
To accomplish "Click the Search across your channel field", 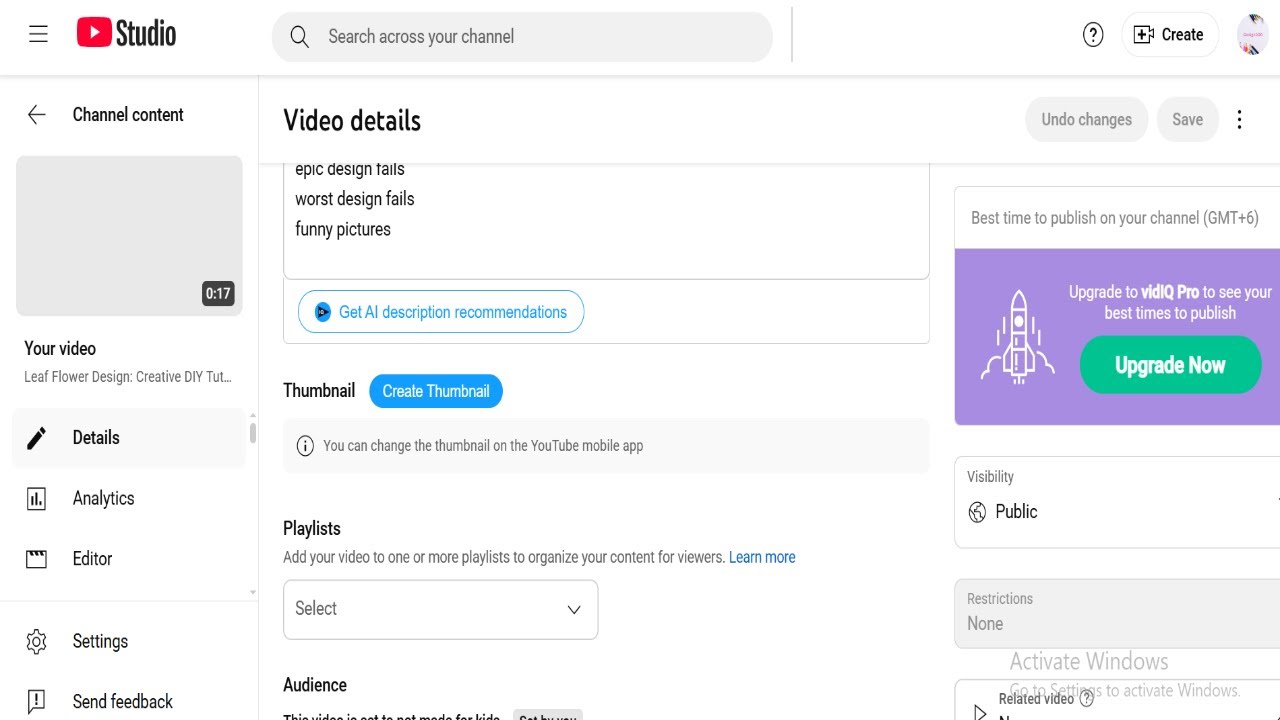I will (x=522, y=37).
